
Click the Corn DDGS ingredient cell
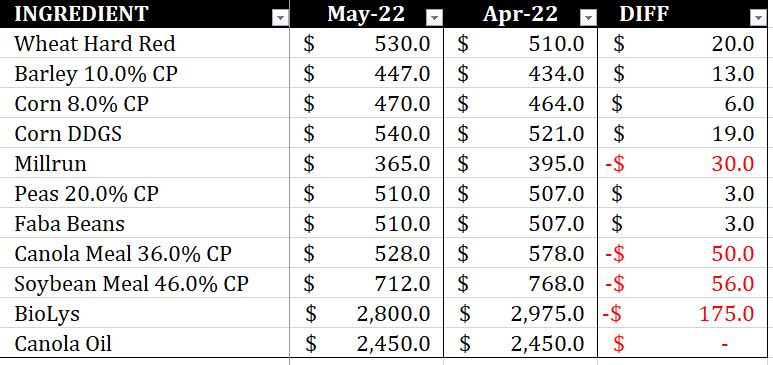click(144, 133)
